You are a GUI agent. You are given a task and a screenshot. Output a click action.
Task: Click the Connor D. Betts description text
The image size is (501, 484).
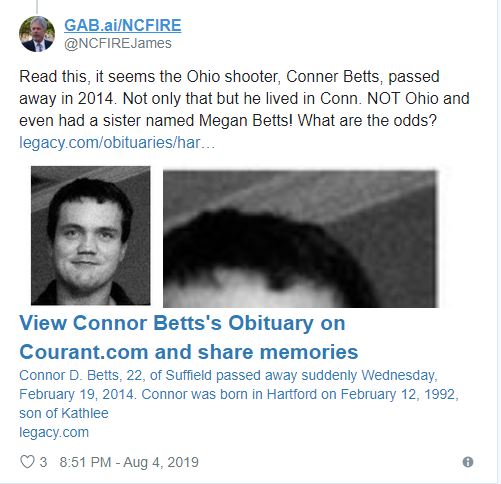(x=239, y=394)
